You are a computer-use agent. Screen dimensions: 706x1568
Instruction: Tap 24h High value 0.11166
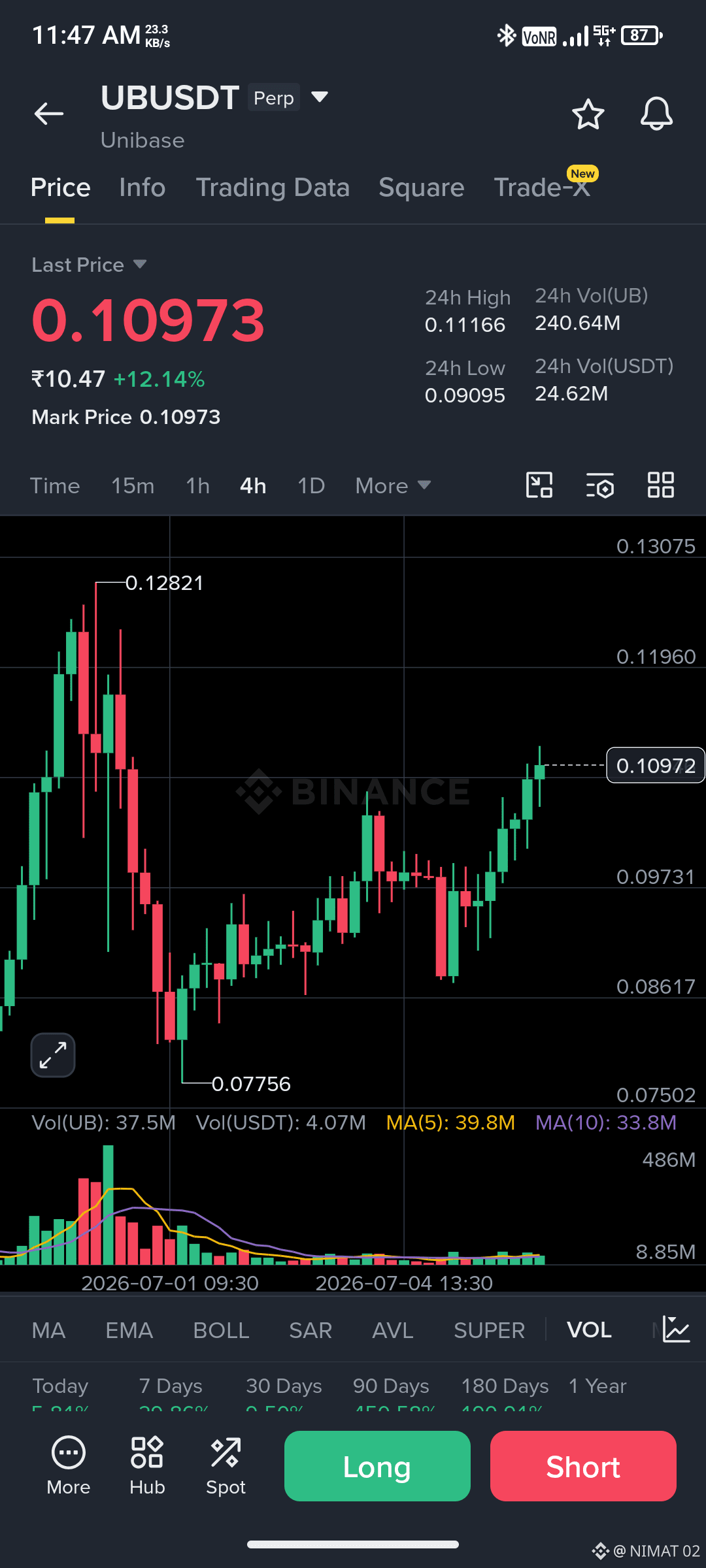(x=465, y=325)
